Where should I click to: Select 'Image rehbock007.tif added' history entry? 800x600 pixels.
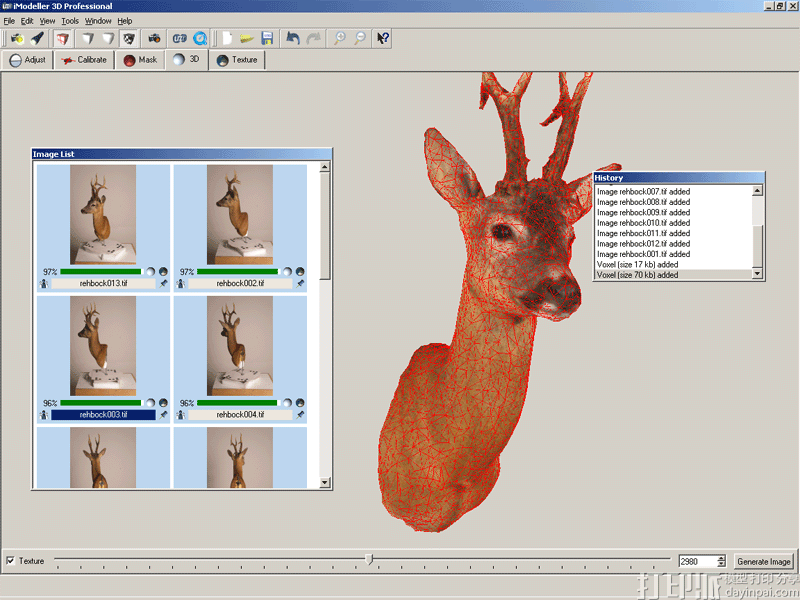pyautogui.click(x=673, y=192)
